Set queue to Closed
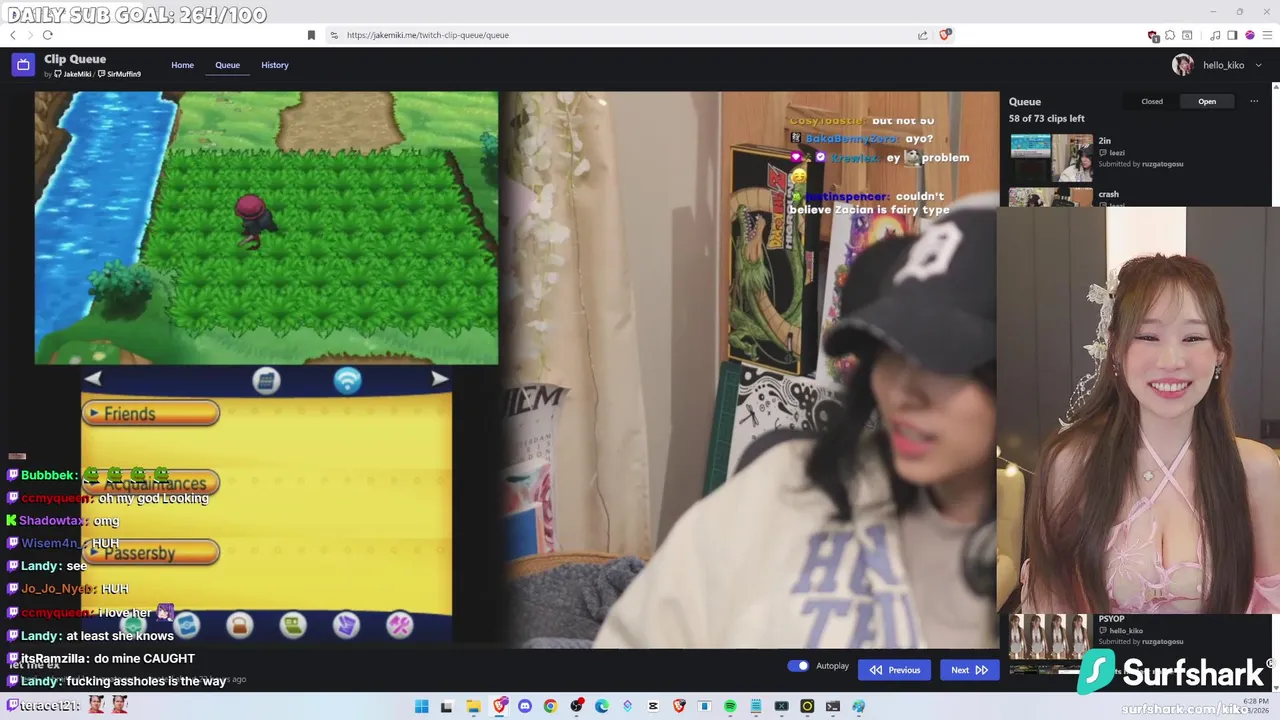 tap(1152, 101)
